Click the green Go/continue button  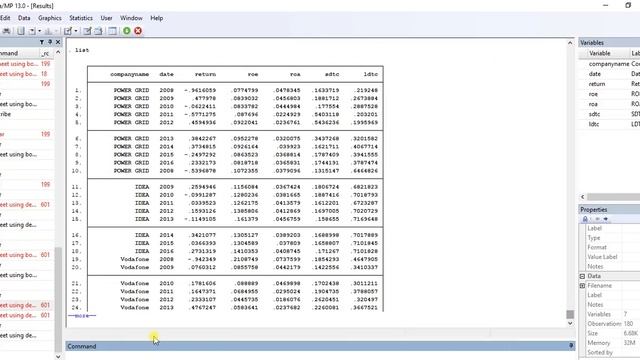pyautogui.click(x=127, y=31)
